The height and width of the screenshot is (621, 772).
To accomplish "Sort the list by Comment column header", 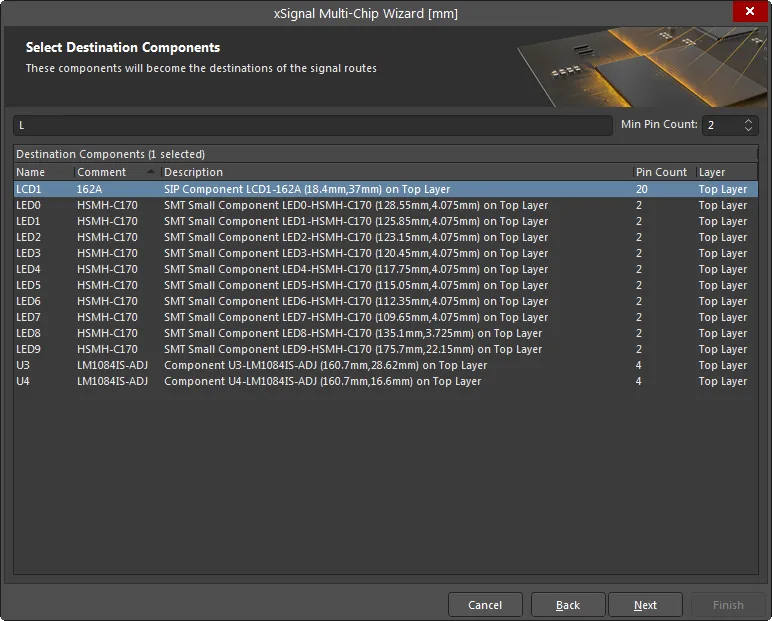I will pyautogui.click(x=110, y=172).
